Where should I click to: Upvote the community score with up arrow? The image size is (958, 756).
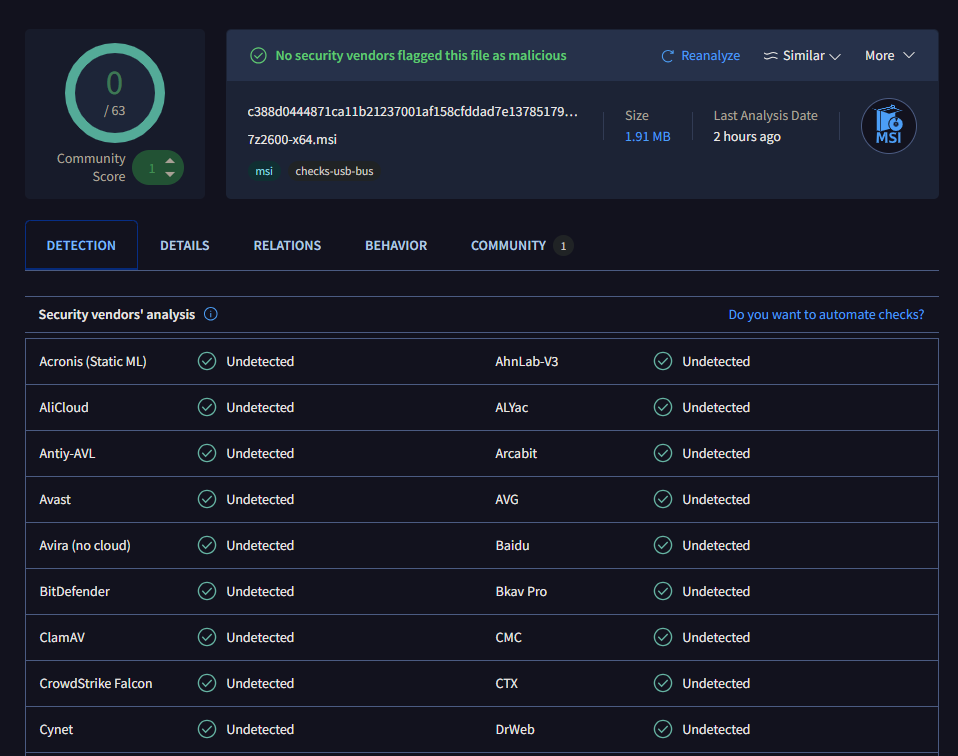[x=169, y=161]
